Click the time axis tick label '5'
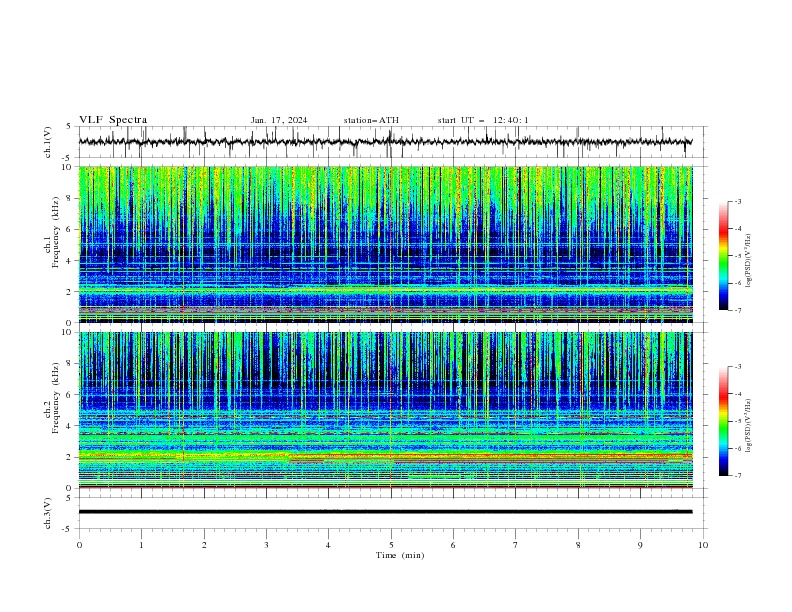The height and width of the screenshot is (612, 792). 391,545
